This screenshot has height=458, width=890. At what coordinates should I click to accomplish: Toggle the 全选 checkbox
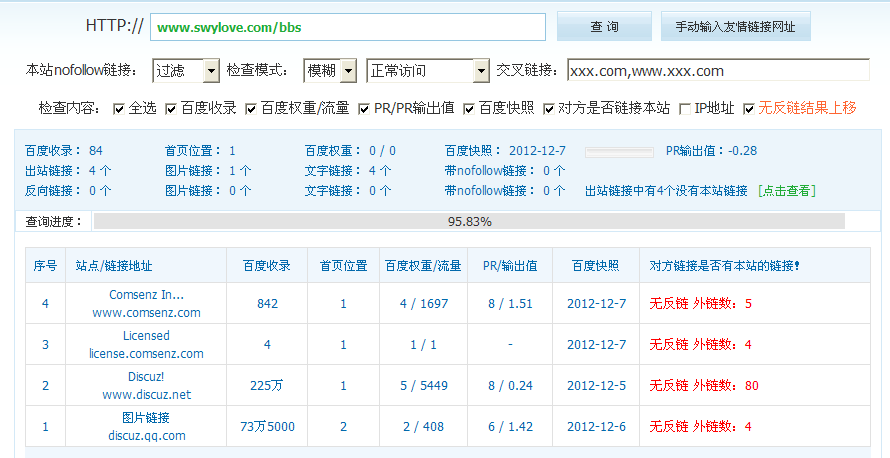119,108
